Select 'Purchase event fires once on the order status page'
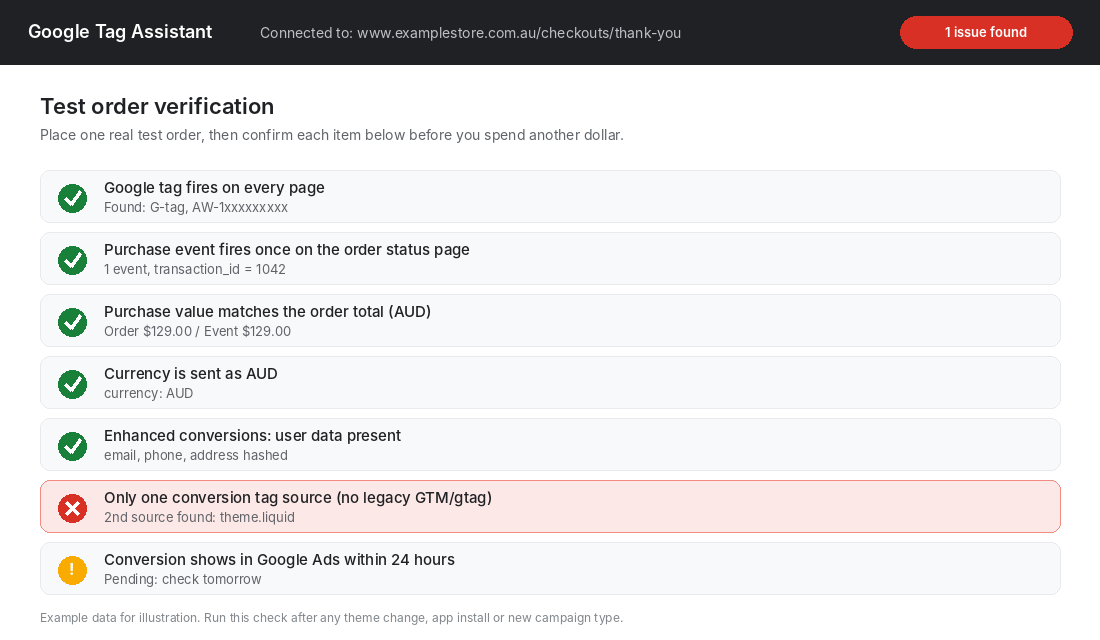This screenshot has width=1100, height=640. click(x=287, y=249)
